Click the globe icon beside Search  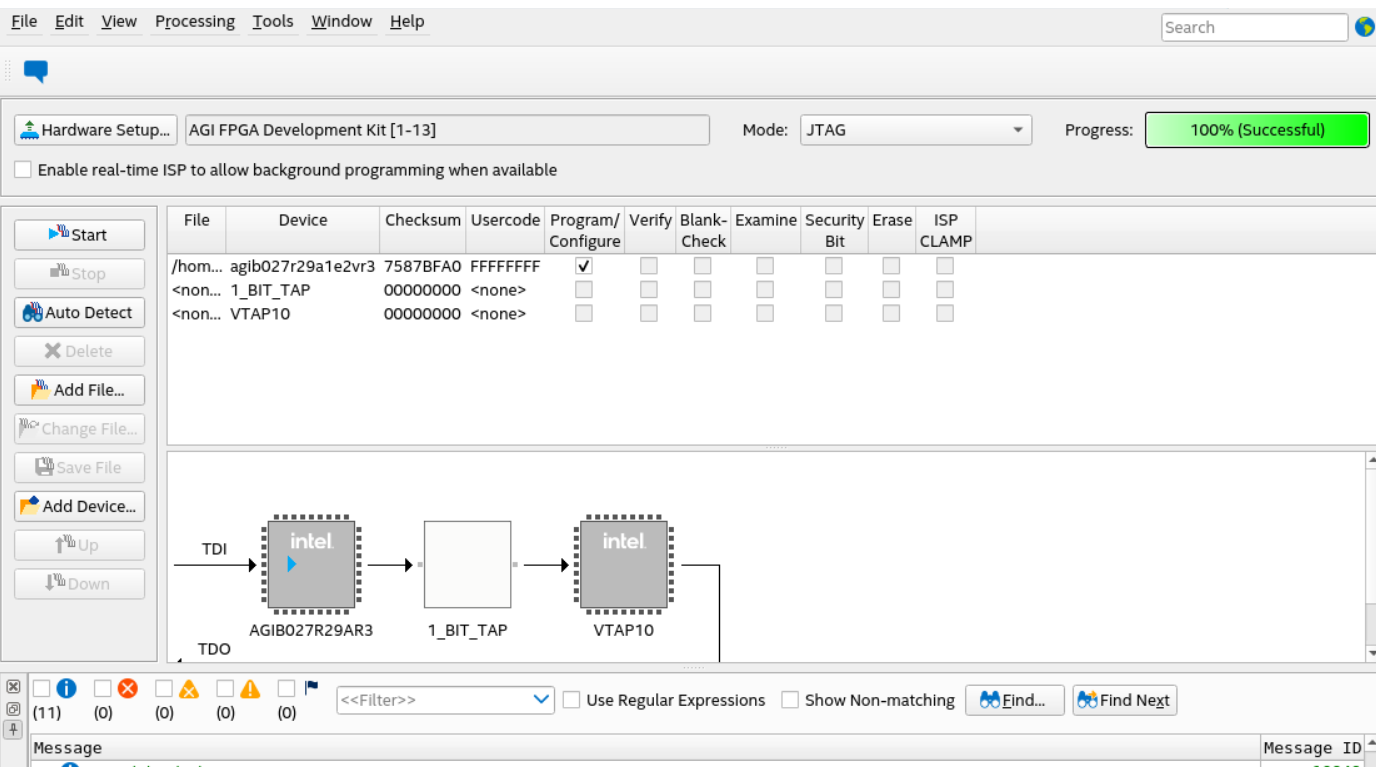[1364, 27]
